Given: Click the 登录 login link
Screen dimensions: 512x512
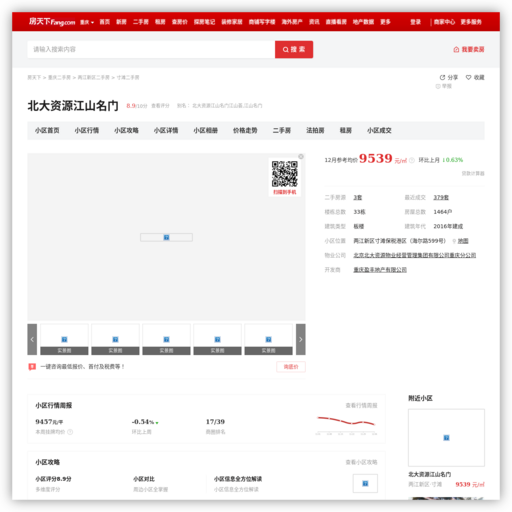Looking at the screenshot, I should click(x=415, y=22).
